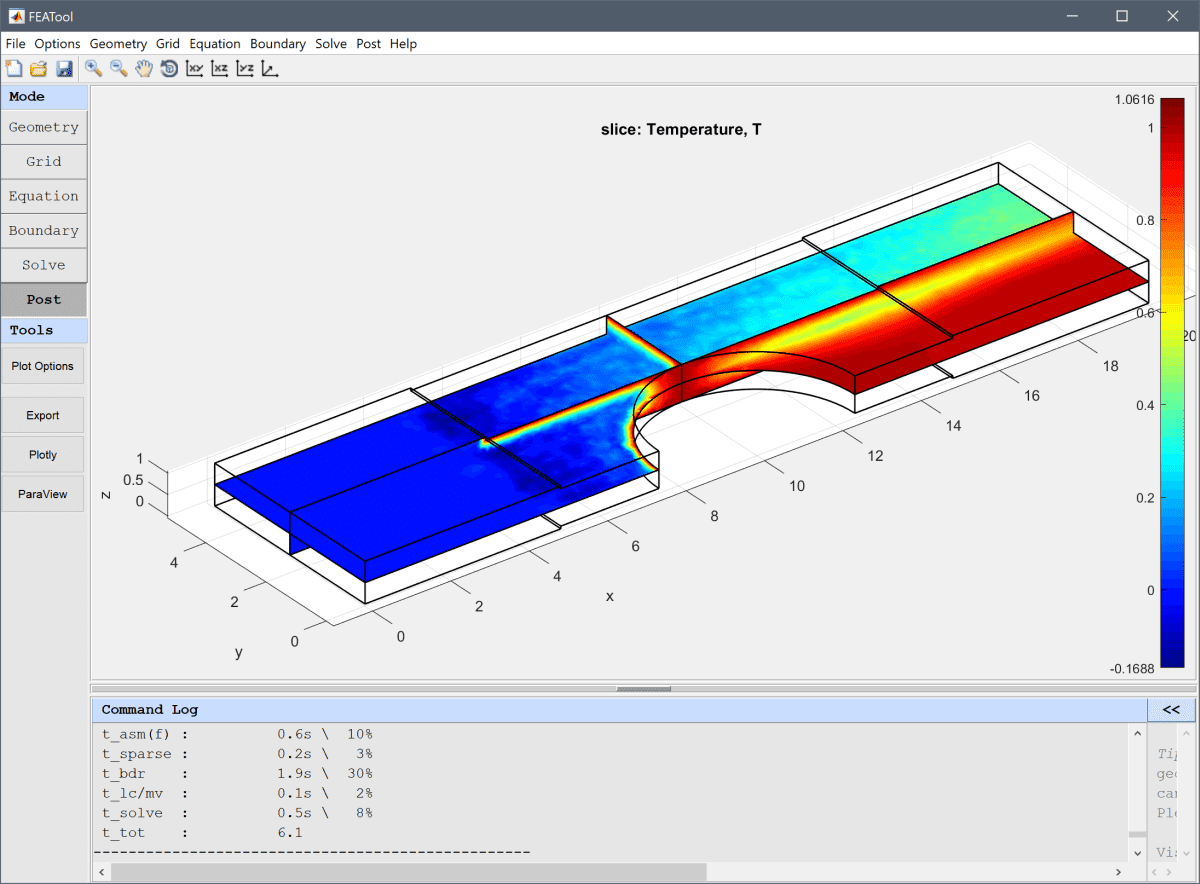The width and height of the screenshot is (1200, 884).
Task: Switch to Grid mode
Action: pyautogui.click(x=44, y=161)
